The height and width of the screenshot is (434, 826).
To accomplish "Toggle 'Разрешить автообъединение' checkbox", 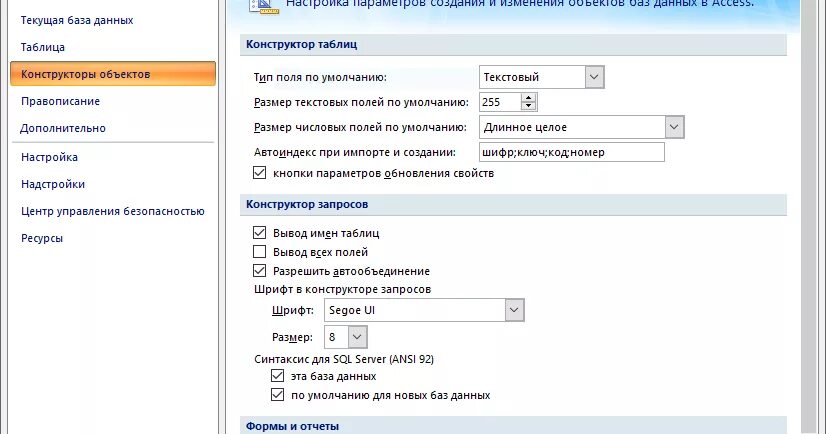I will pyautogui.click(x=259, y=271).
